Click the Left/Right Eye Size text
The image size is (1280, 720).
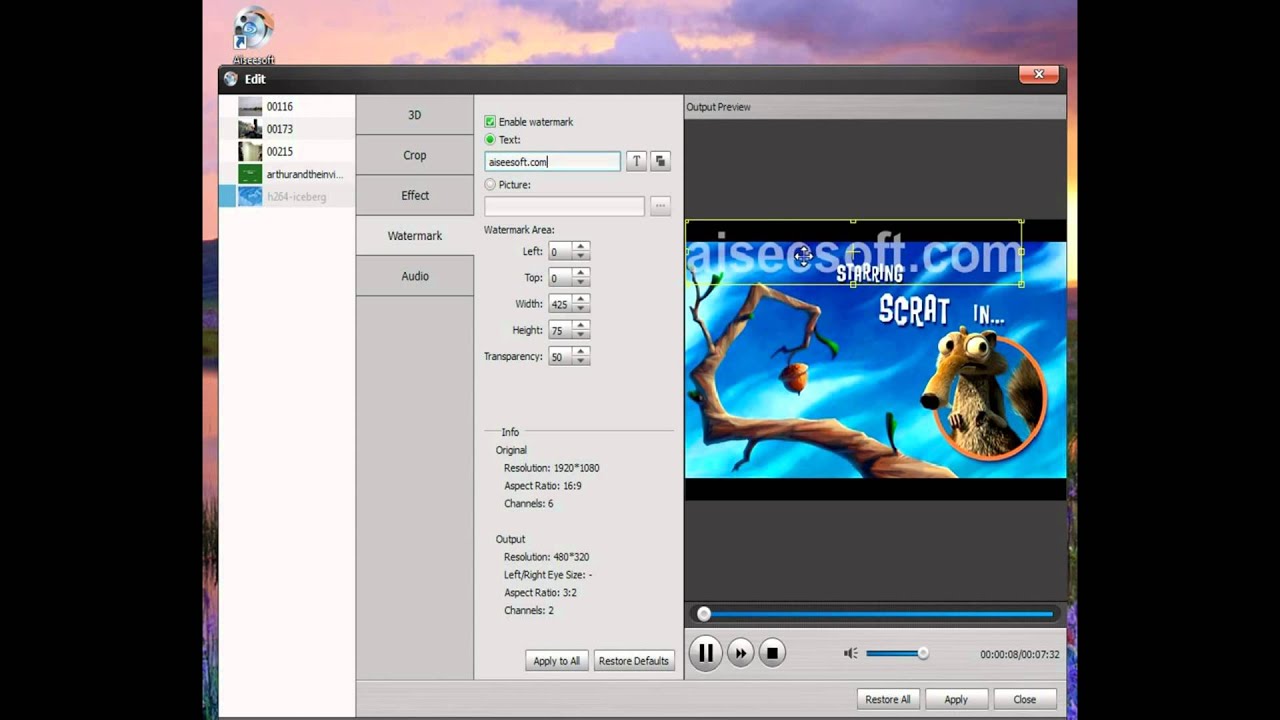tap(548, 575)
